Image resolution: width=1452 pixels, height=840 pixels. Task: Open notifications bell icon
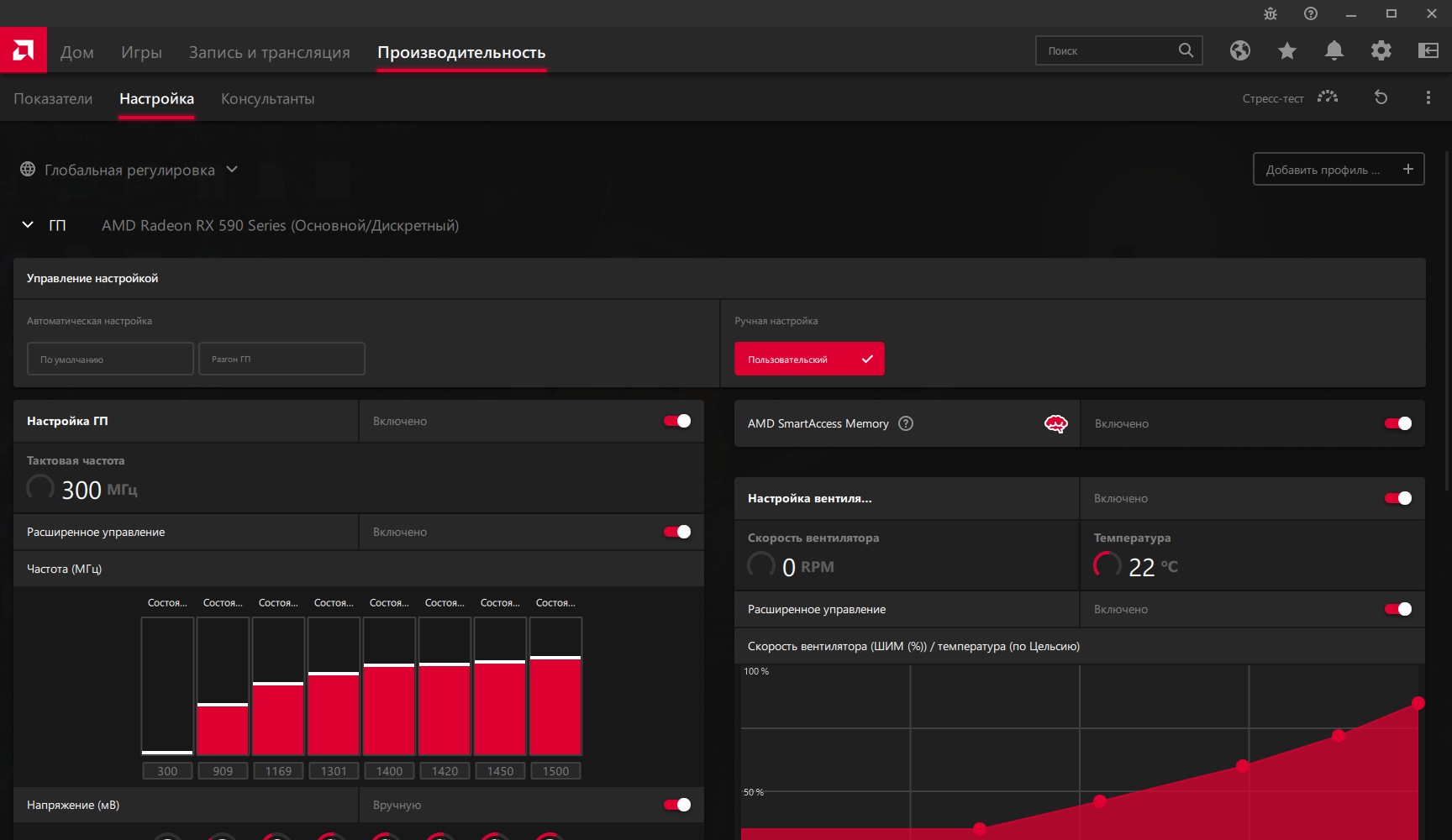coord(1334,50)
